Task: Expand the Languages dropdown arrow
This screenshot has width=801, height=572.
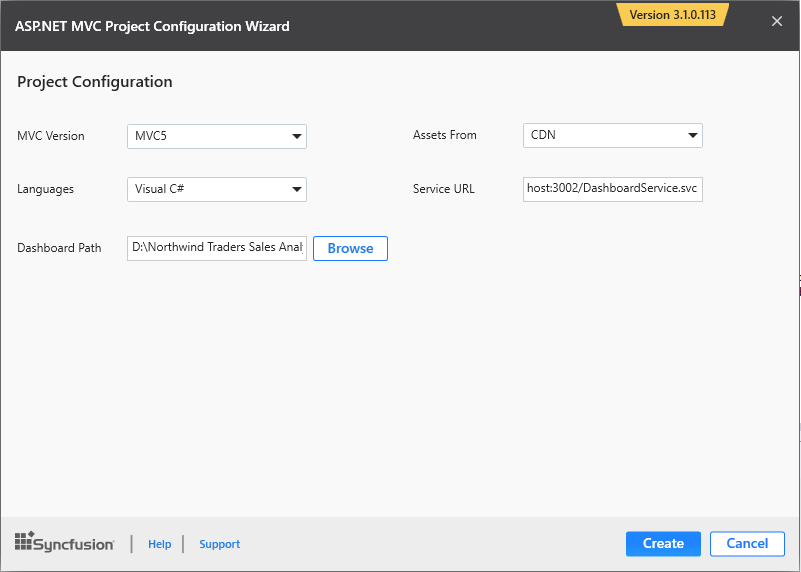Action: [x=297, y=189]
